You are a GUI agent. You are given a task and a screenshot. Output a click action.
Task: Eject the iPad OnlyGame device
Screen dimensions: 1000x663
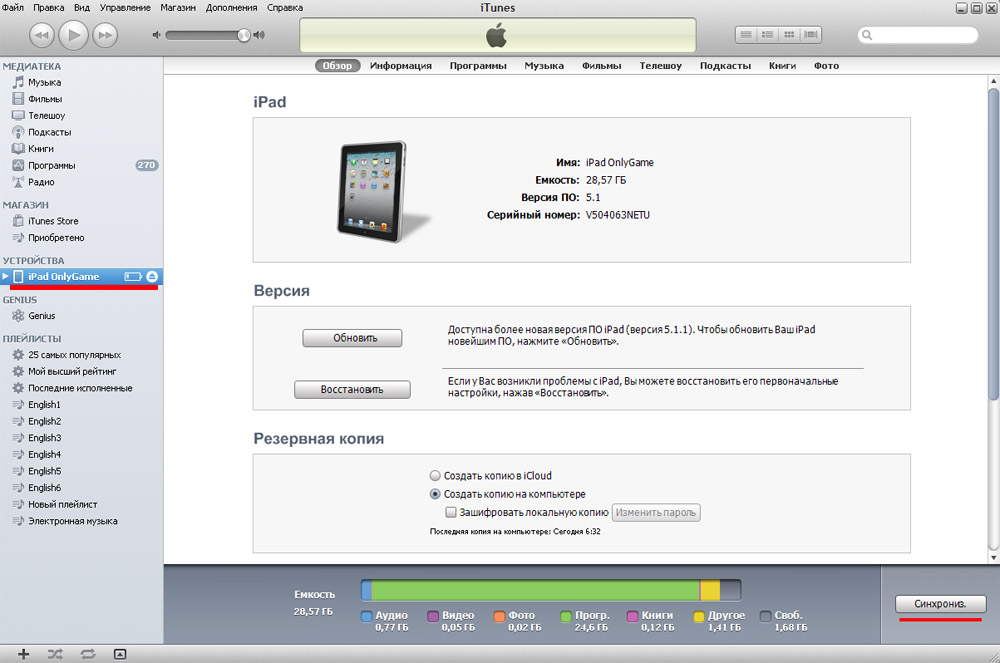coord(152,277)
